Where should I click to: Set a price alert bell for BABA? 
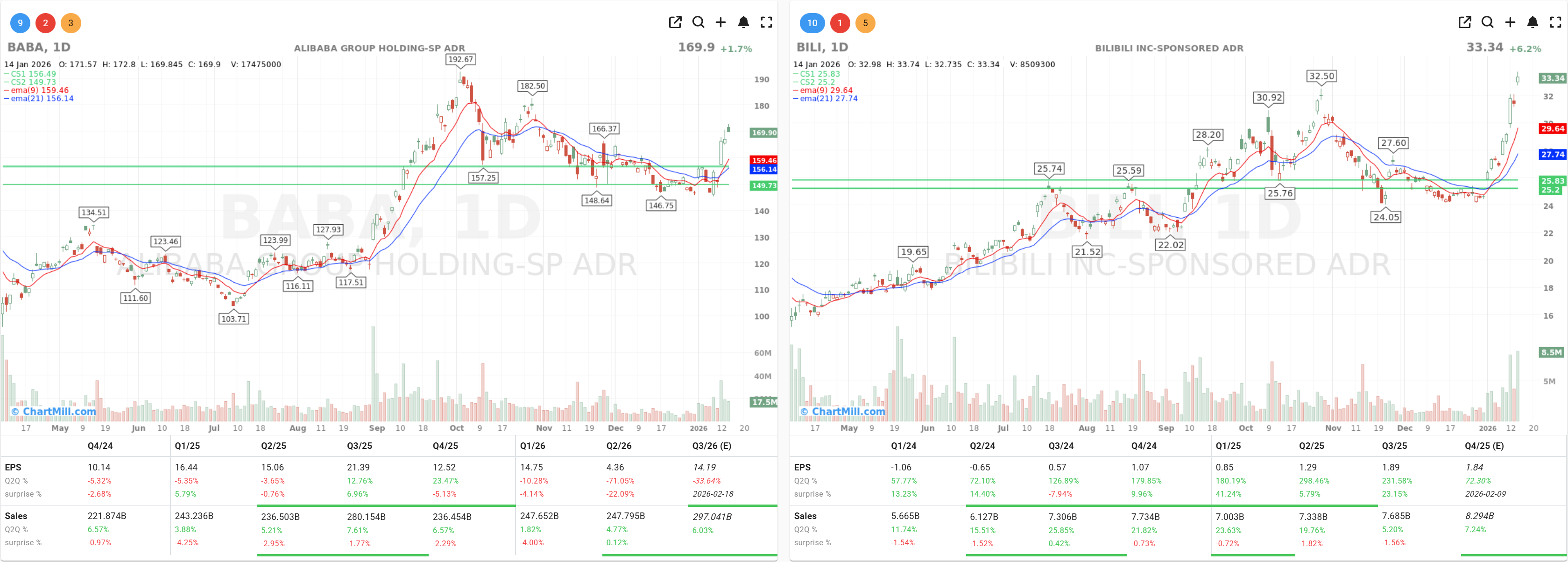click(743, 22)
